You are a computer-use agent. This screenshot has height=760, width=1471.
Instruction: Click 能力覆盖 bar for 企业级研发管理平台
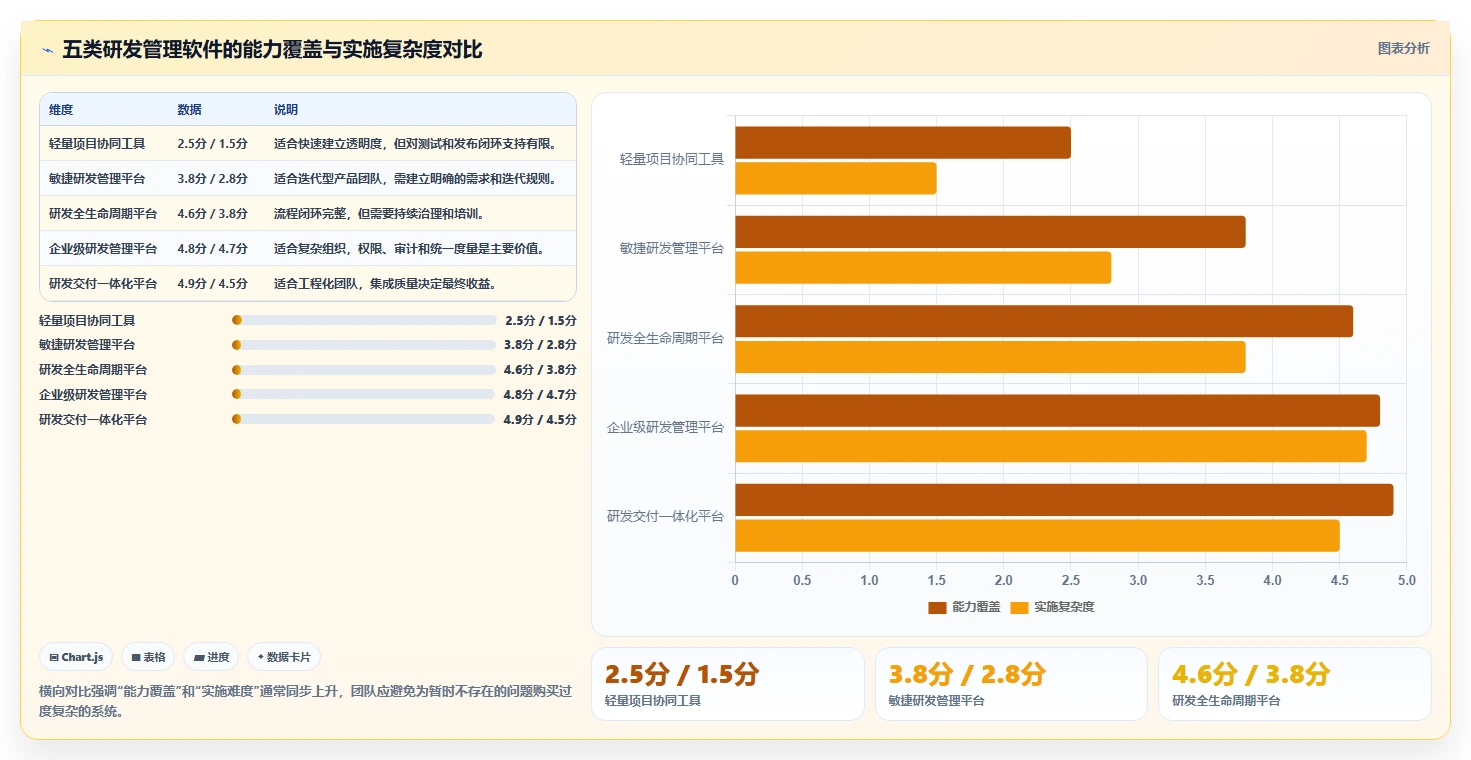[1057, 410]
